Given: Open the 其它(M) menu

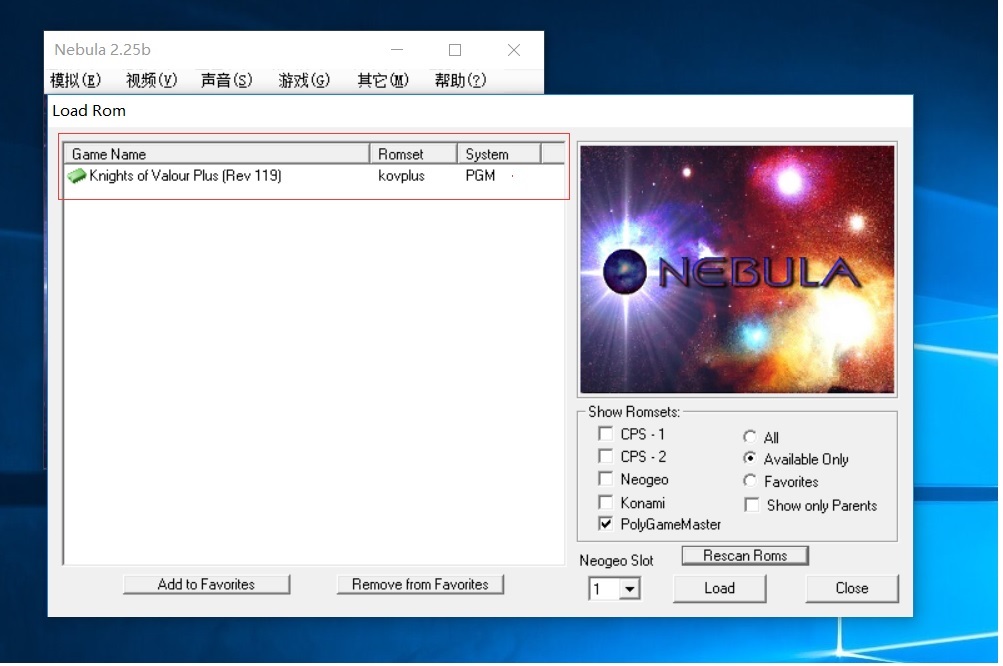Looking at the screenshot, I should coord(383,80).
